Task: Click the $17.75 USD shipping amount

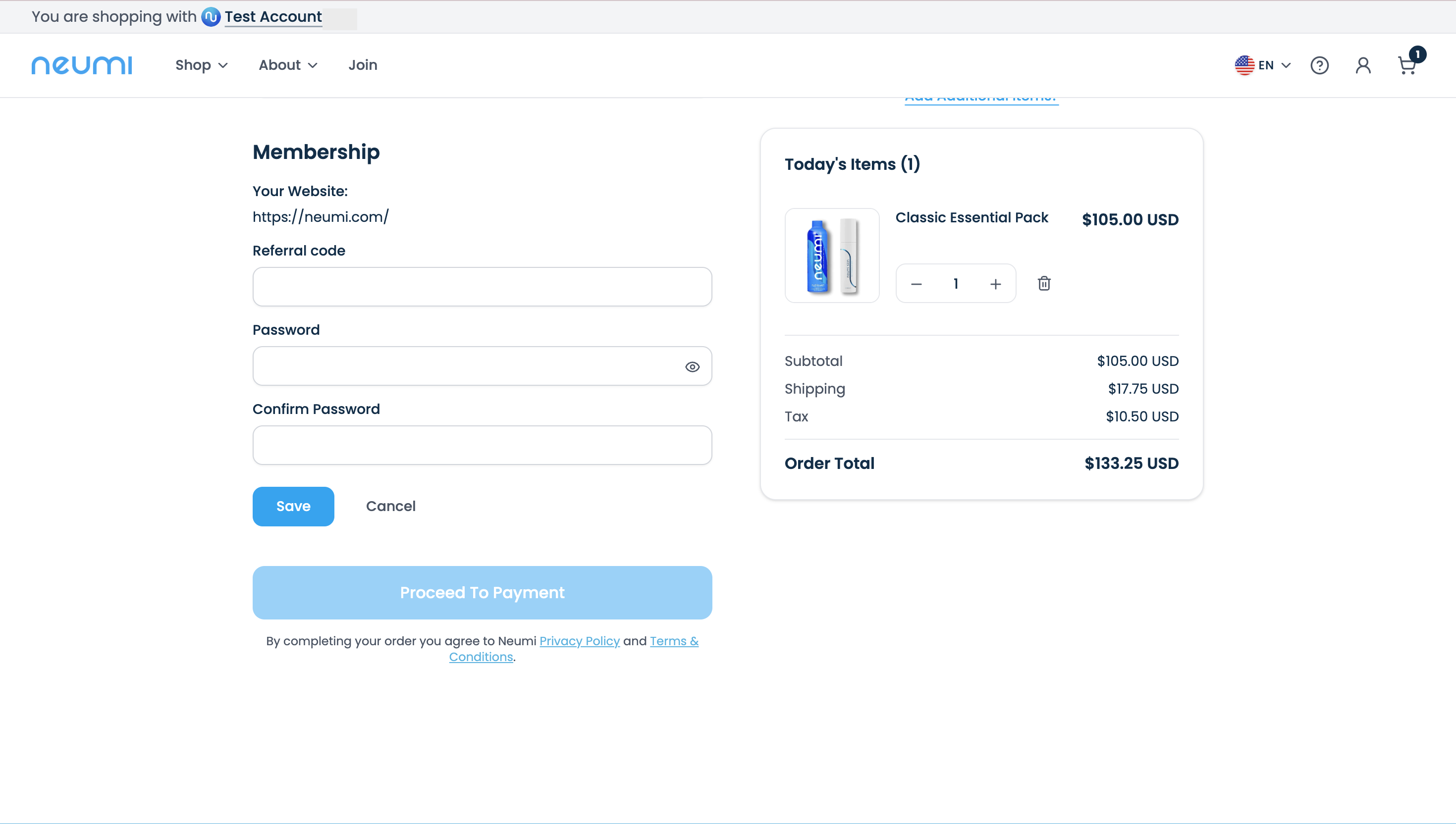Action: tap(1143, 389)
